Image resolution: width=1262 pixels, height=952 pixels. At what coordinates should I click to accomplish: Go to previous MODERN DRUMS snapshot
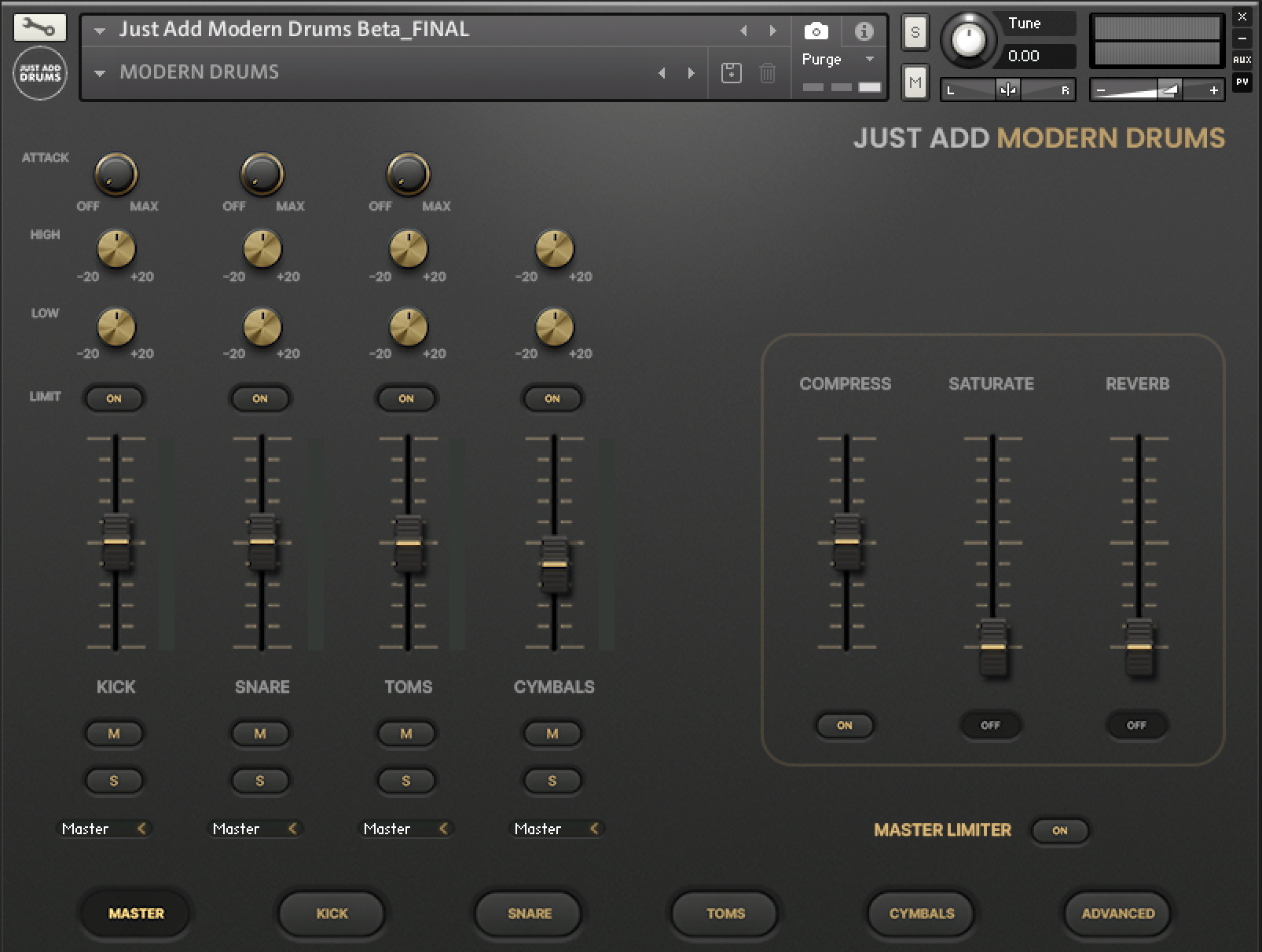click(662, 73)
